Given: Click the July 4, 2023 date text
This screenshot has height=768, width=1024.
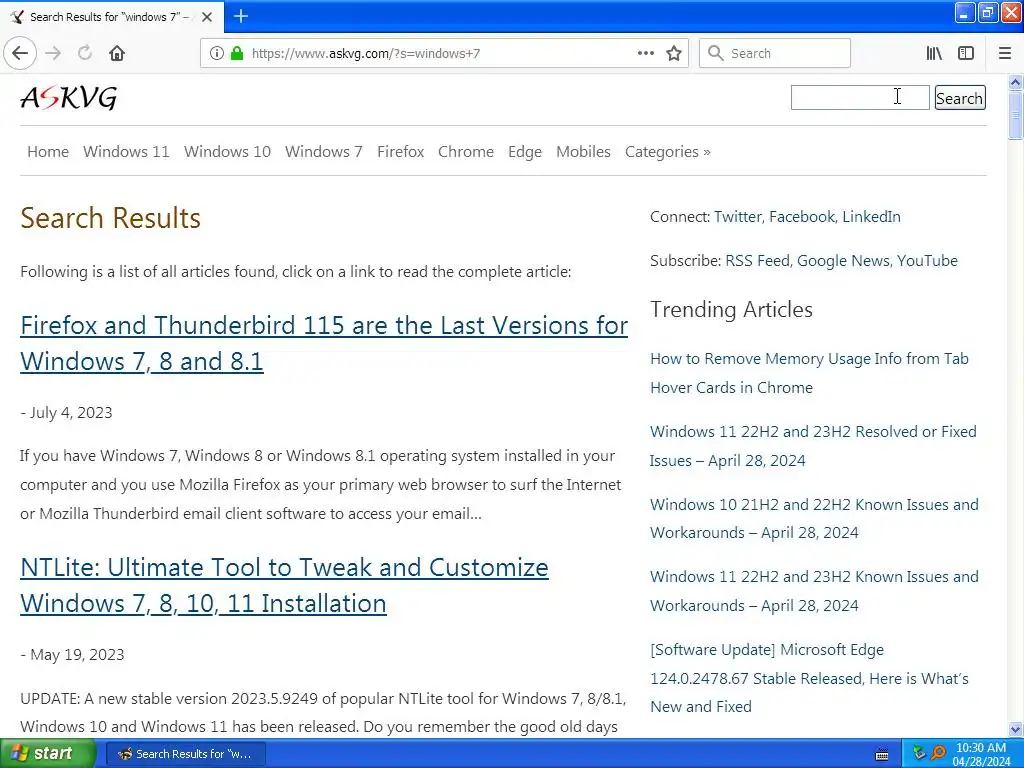Looking at the screenshot, I should click(x=71, y=413).
